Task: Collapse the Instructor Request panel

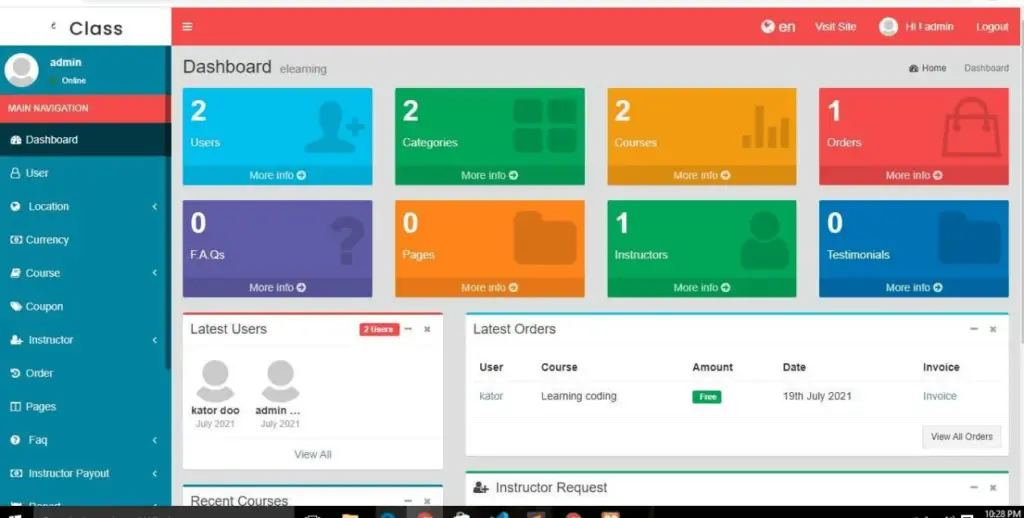Action: (974, 487)
